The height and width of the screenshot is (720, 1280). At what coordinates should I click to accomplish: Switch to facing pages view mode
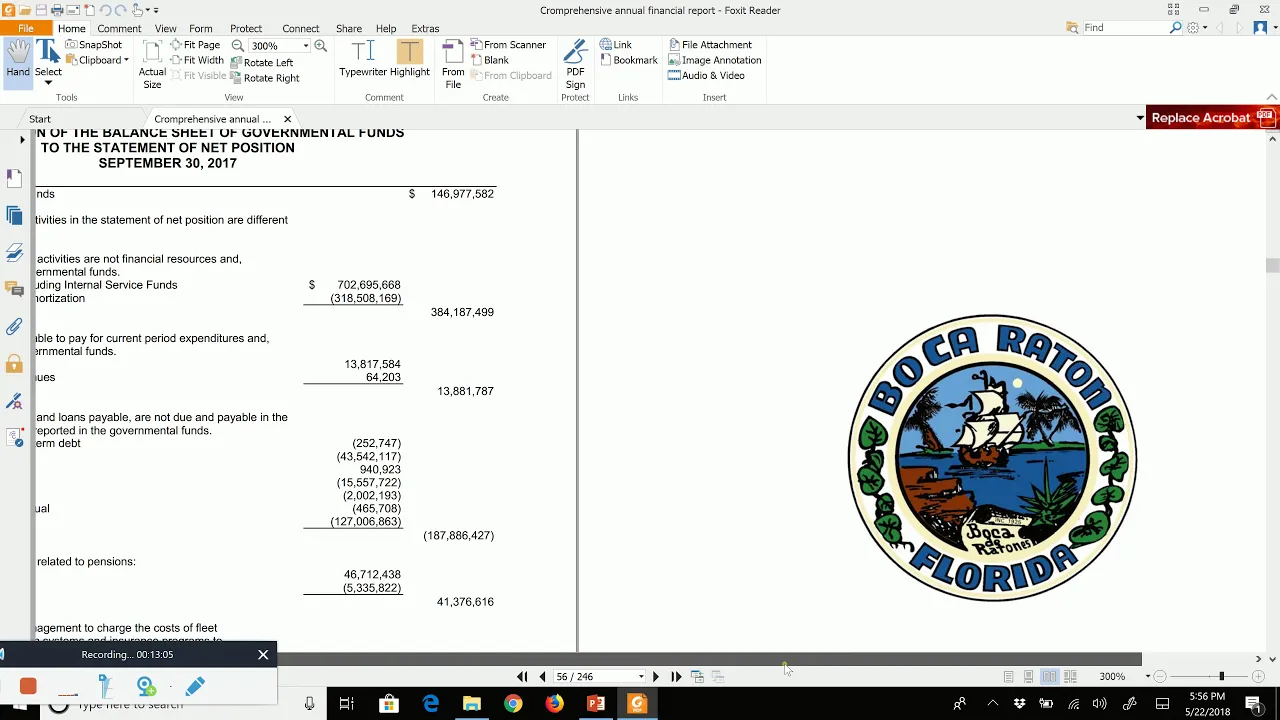click(1049, 677)
